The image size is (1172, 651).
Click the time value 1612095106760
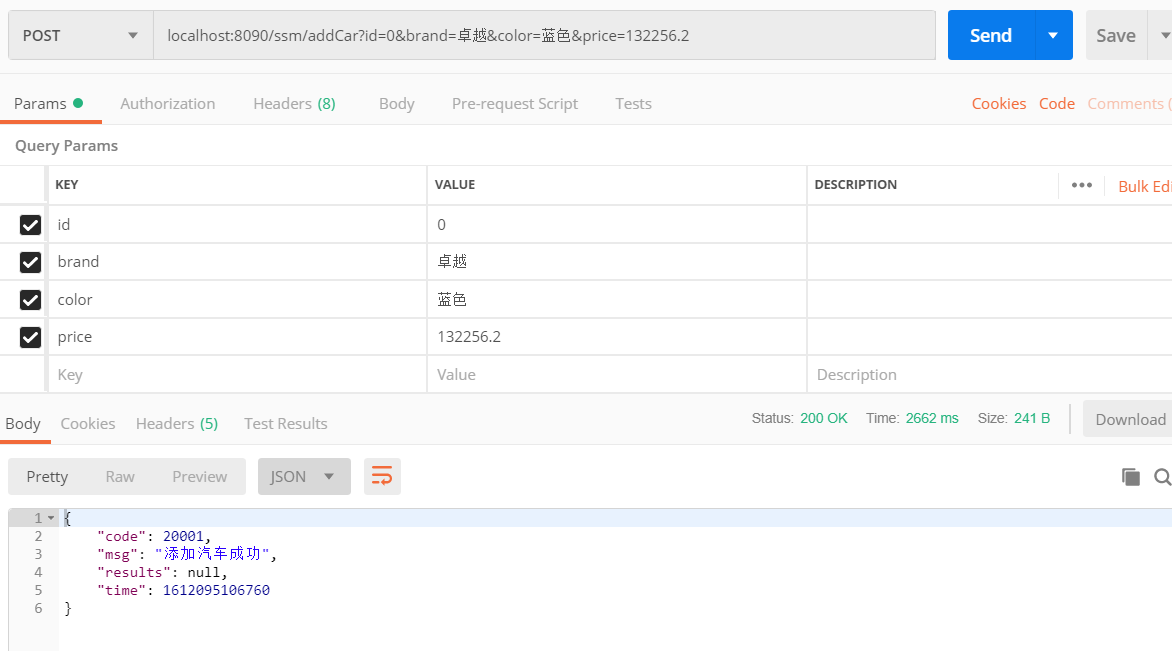point(216,590)
